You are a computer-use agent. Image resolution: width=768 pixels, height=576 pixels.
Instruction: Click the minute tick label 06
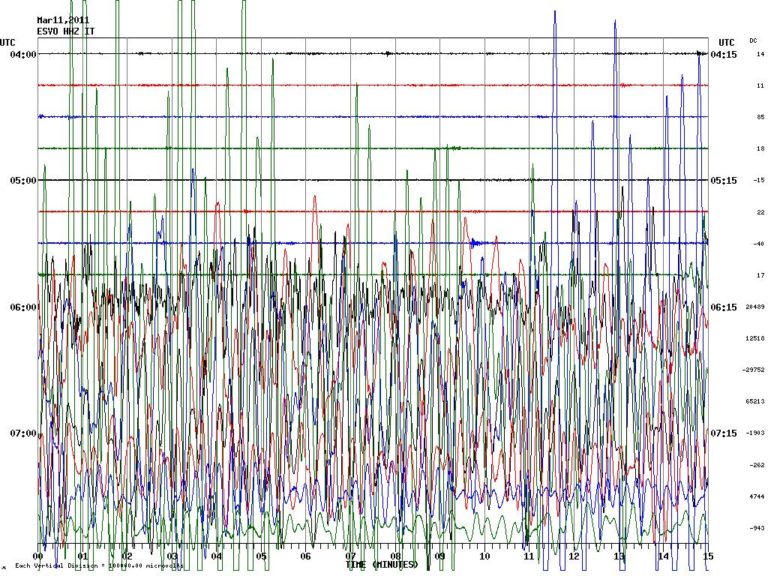point(306,556)
